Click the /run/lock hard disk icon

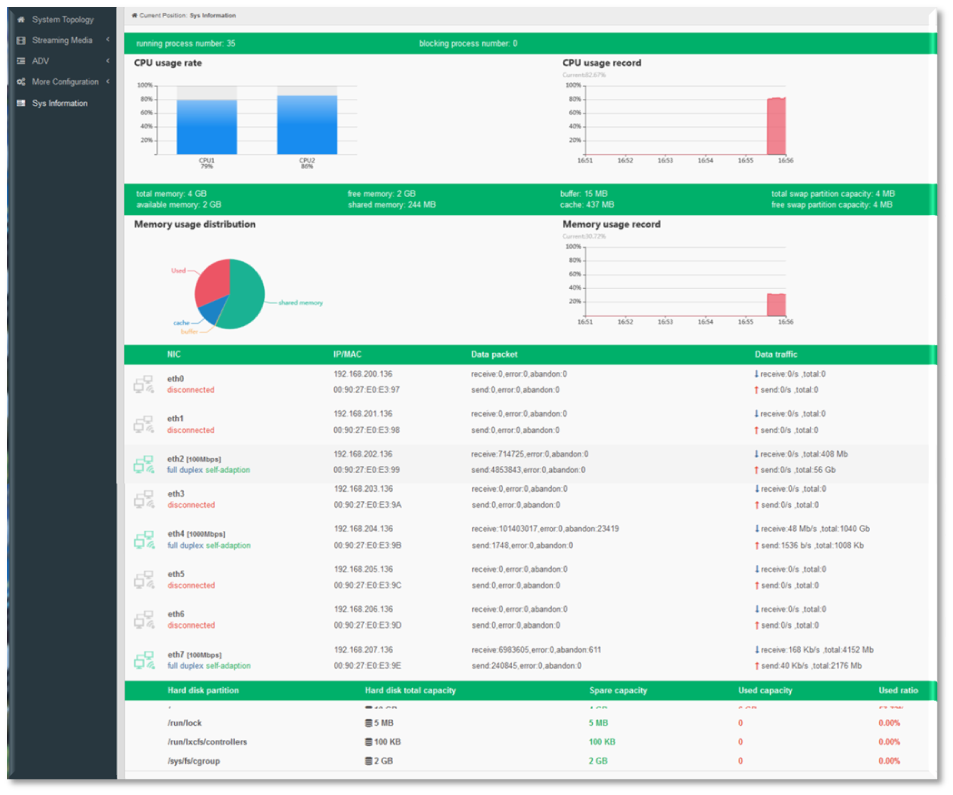pyautogui.click(x=370, y=722)
